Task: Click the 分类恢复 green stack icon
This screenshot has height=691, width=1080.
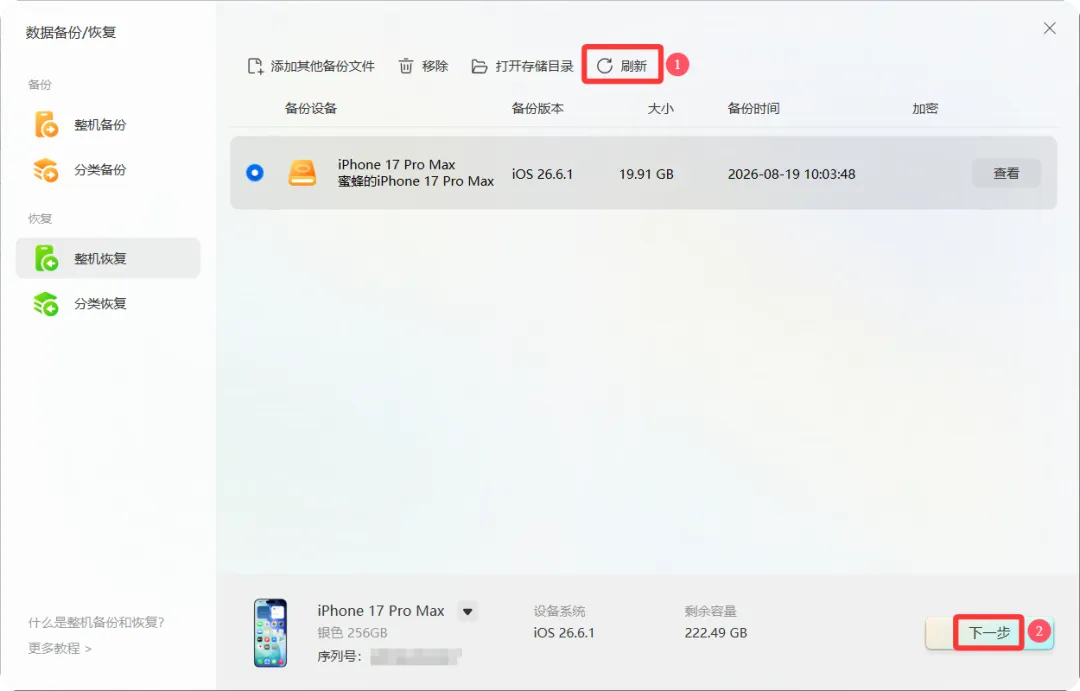Action: 46,304
